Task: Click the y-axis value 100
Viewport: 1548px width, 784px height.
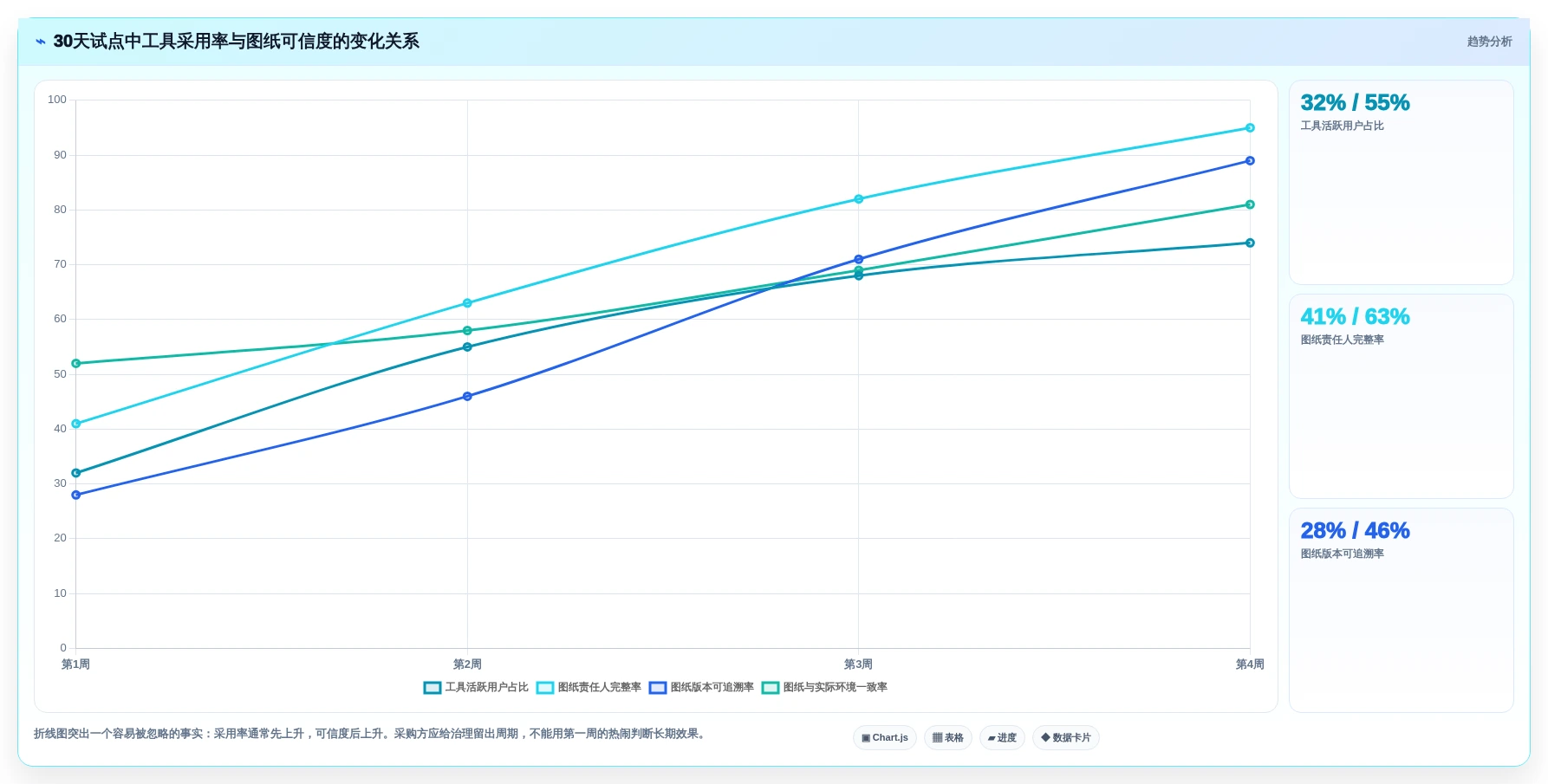Action: (x=57, y=100)
